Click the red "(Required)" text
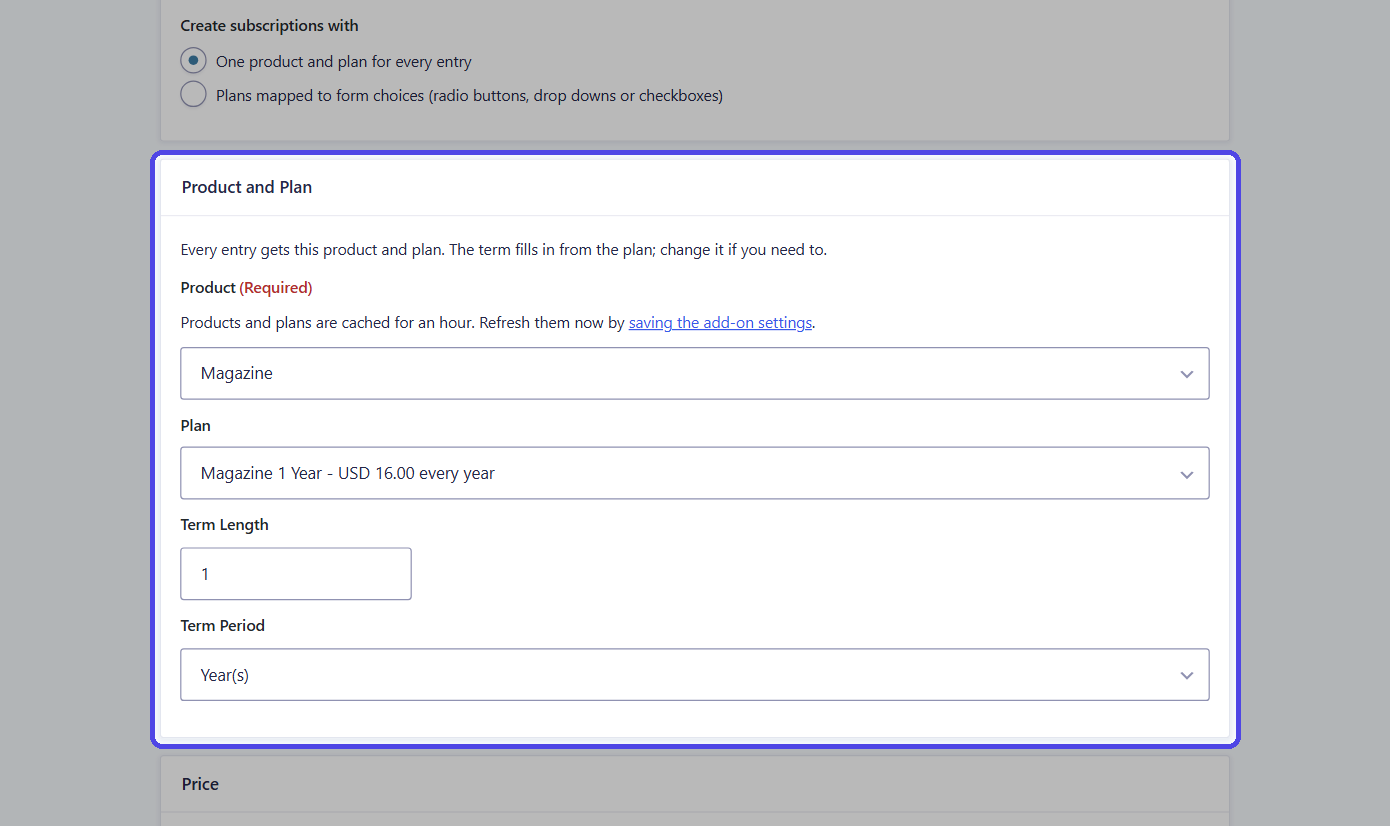Screen dimensions: 1390x826 coord(276,288)
